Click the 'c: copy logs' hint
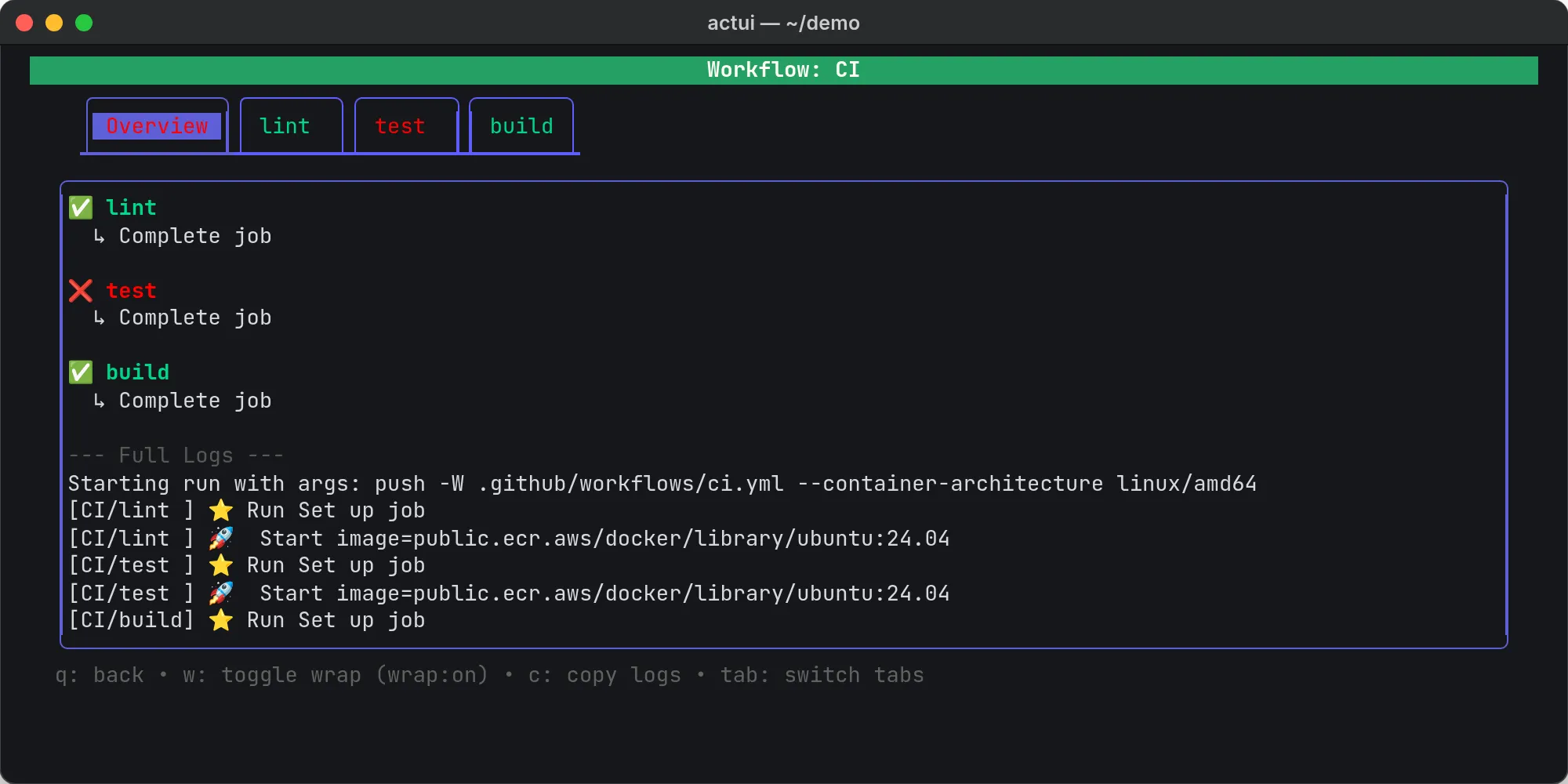 point(604,675)
